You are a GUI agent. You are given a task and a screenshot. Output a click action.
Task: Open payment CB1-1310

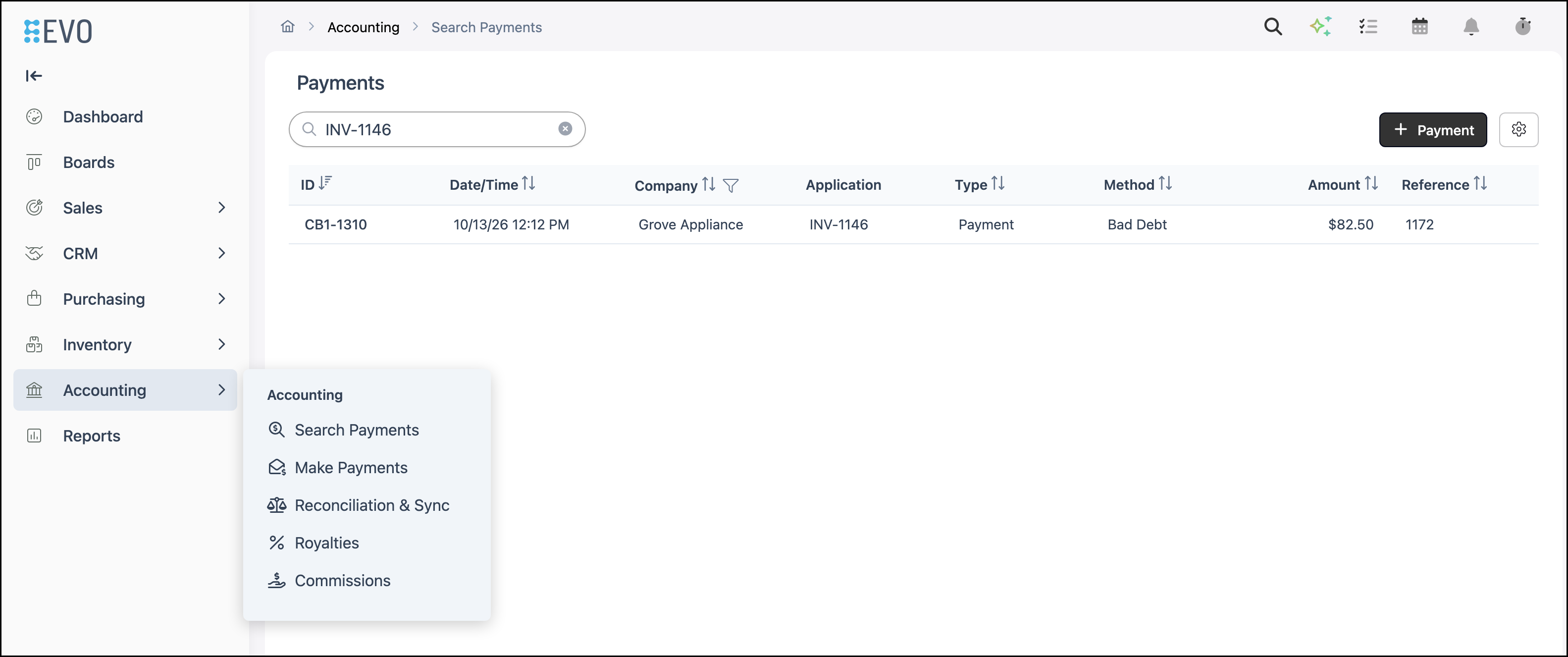tap(336, 224)
